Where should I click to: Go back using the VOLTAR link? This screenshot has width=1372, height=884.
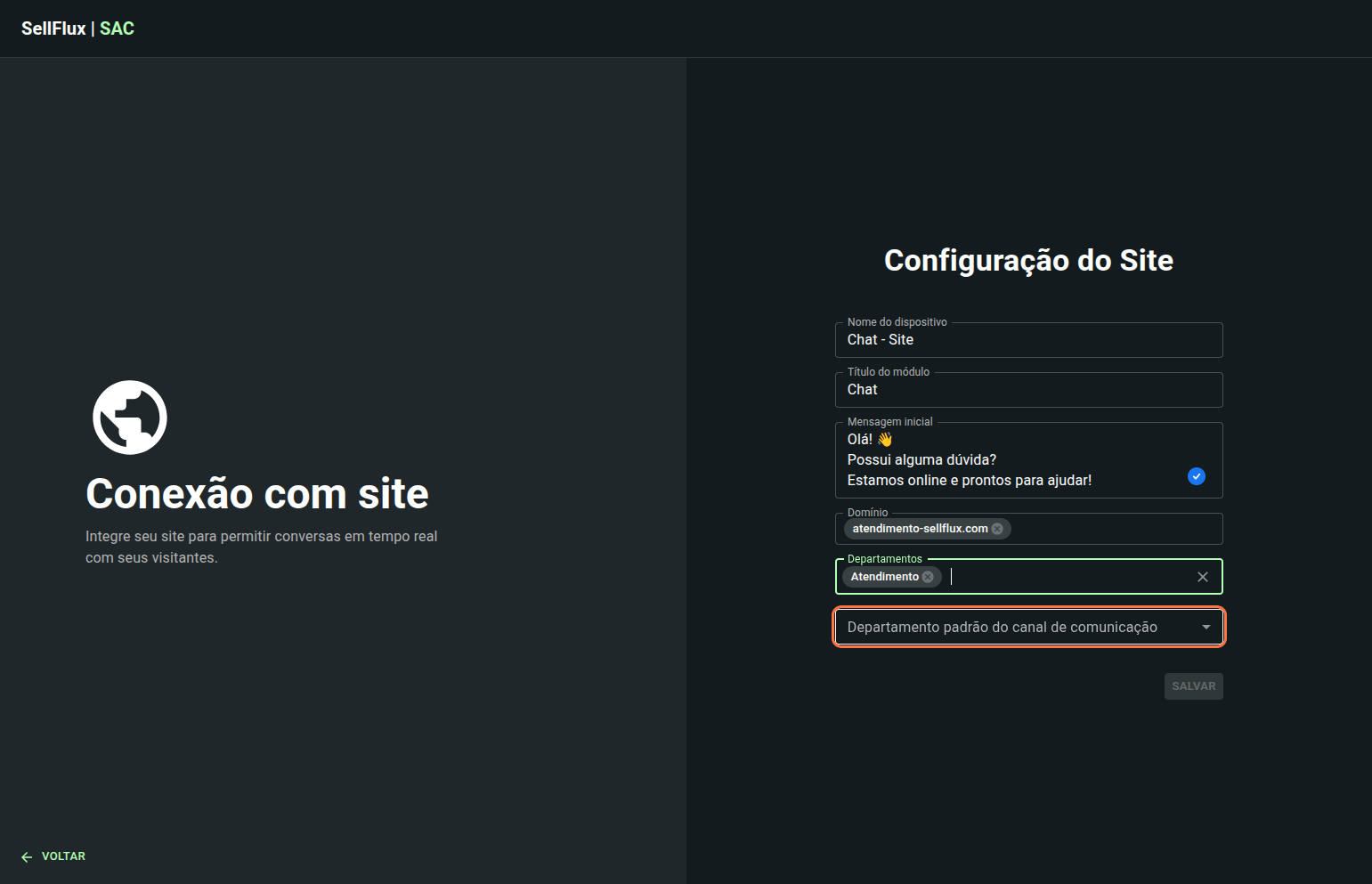pos(63,856)
